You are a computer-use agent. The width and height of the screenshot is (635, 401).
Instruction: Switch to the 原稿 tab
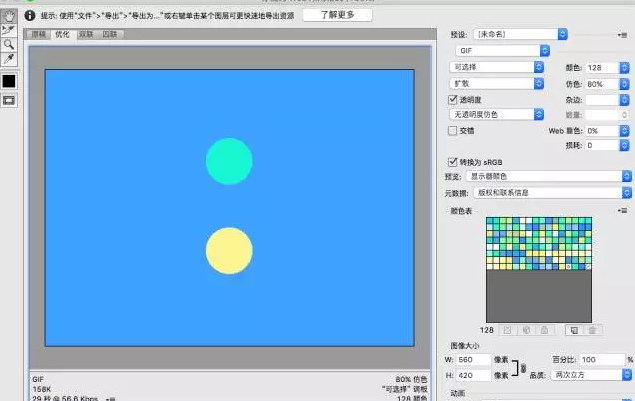click(38, 34)
